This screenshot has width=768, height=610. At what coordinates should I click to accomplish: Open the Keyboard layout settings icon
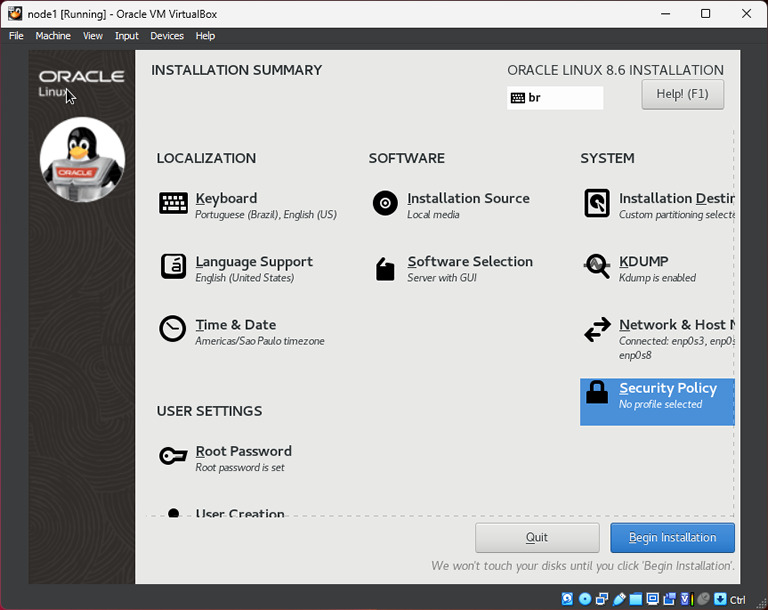173,203
